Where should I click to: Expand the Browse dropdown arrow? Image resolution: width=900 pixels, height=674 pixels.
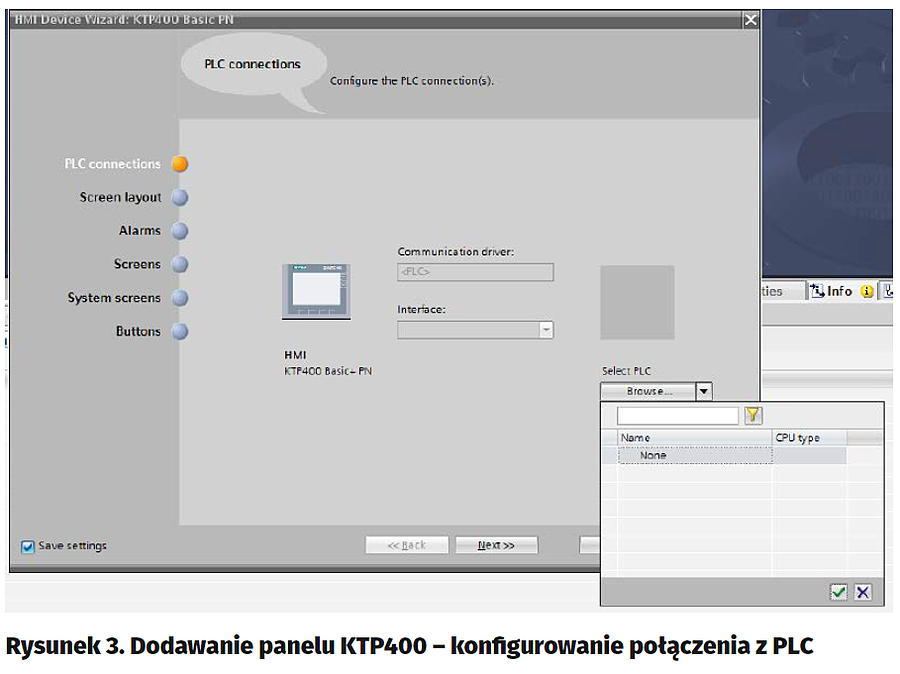[704, 391]
